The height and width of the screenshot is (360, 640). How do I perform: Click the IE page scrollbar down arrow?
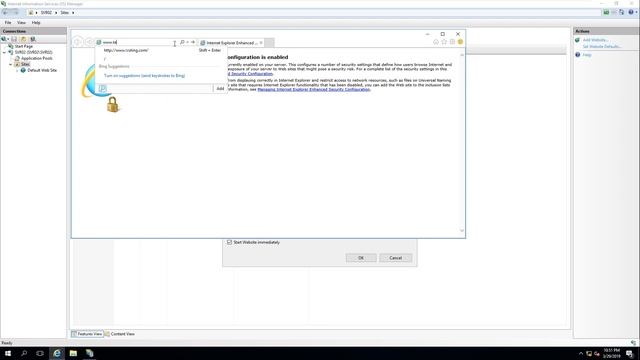point(462,231)
